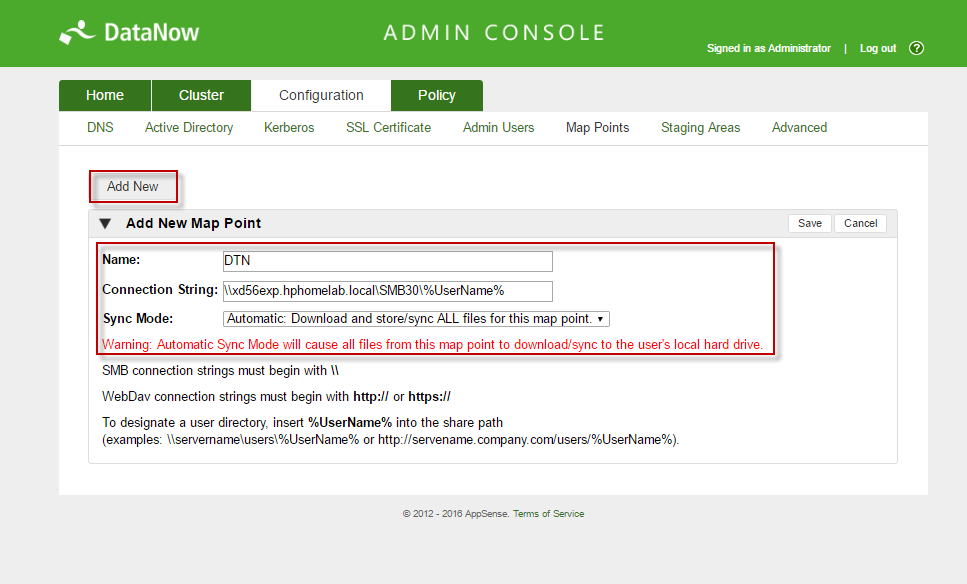Open the Sync Mode dropdown
Screen dimensions: 967x584
[x=416, y=319]
